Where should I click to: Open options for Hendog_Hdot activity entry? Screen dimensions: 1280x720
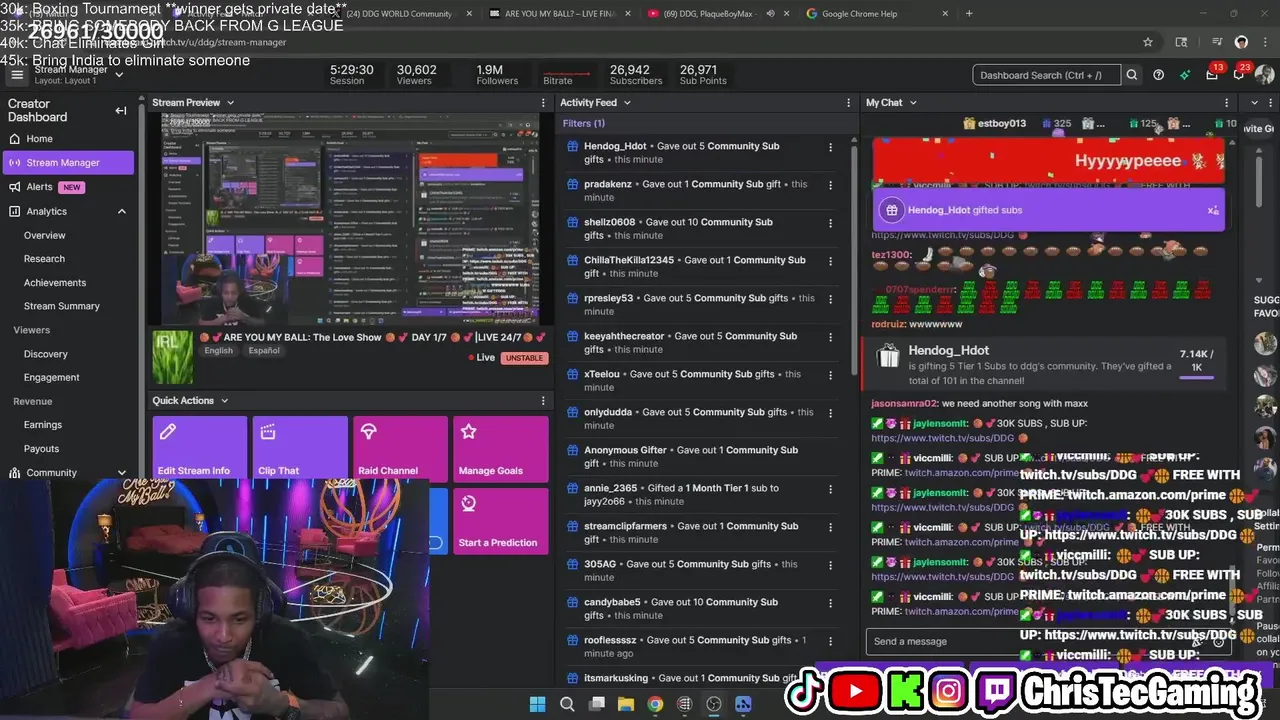coord(830,147)
